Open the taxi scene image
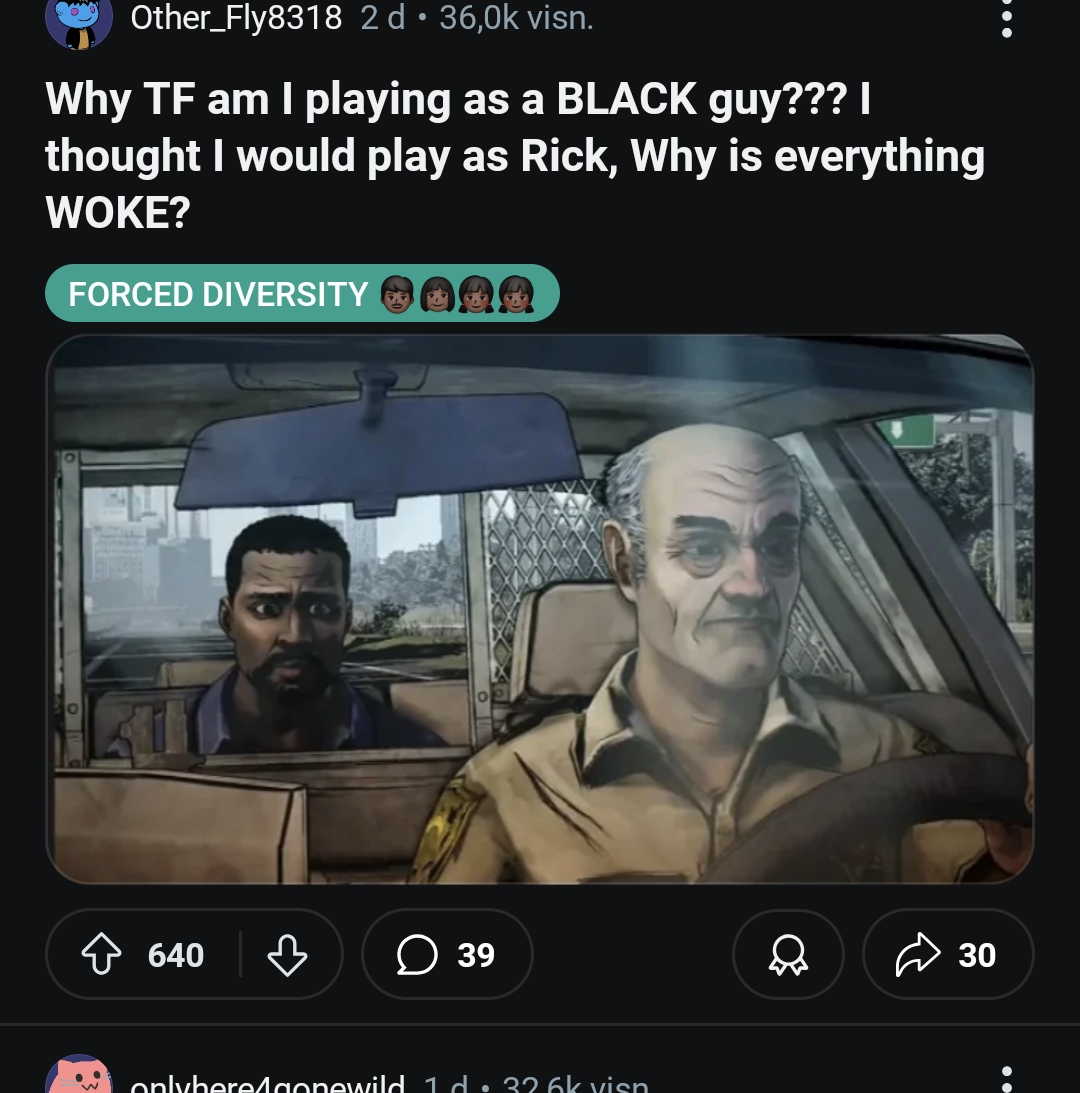 (x=540, y=609)
